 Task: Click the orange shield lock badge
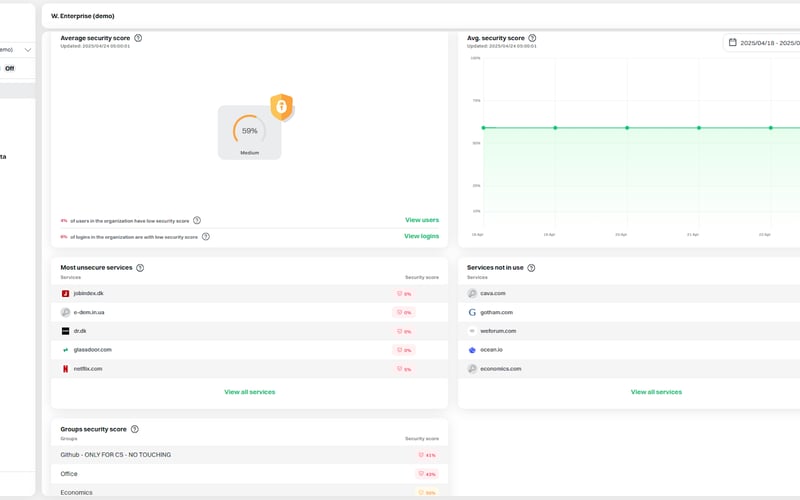(x=282, y=107)
